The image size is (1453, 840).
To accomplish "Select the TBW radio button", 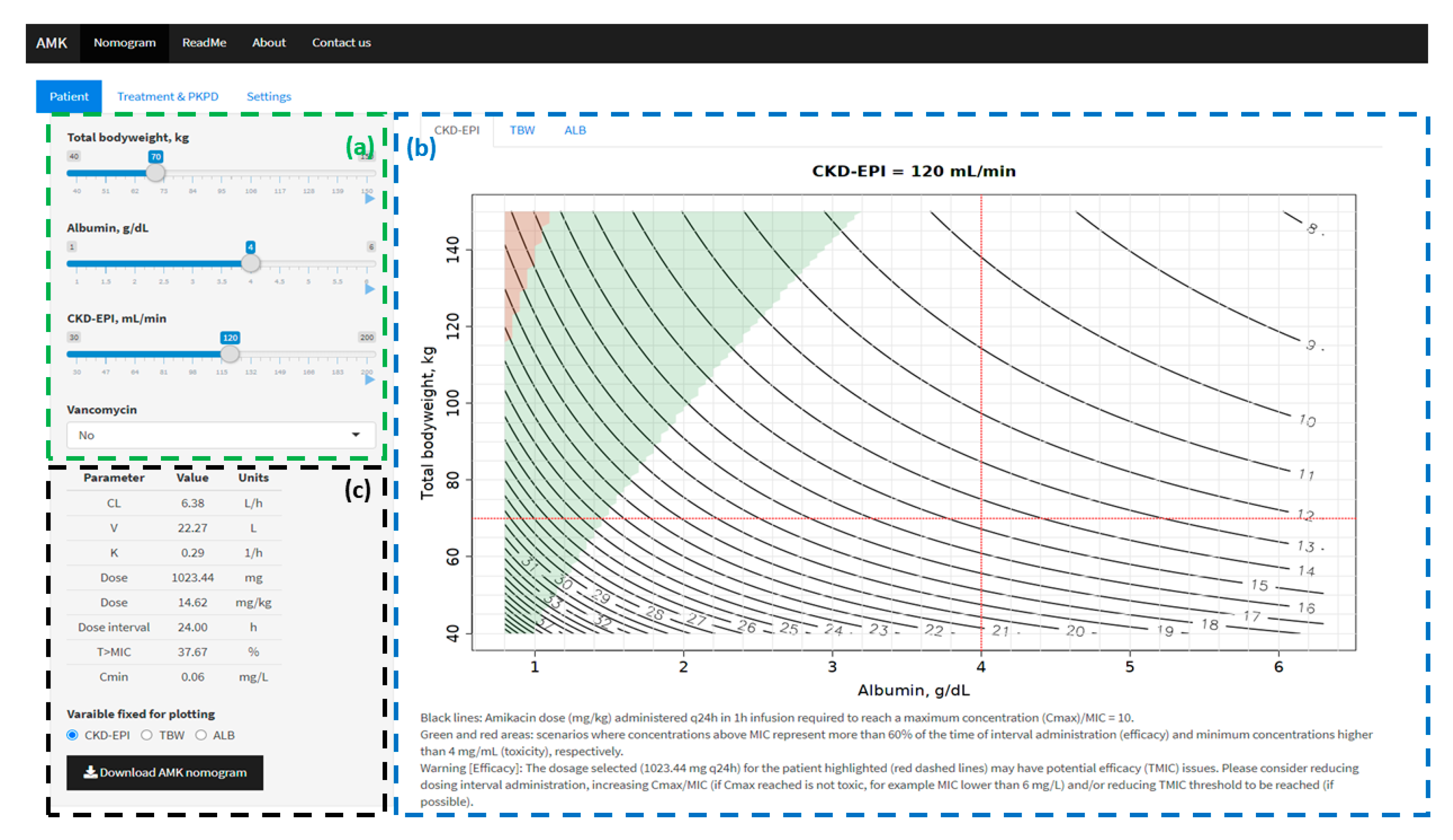I will pos(147,735).
